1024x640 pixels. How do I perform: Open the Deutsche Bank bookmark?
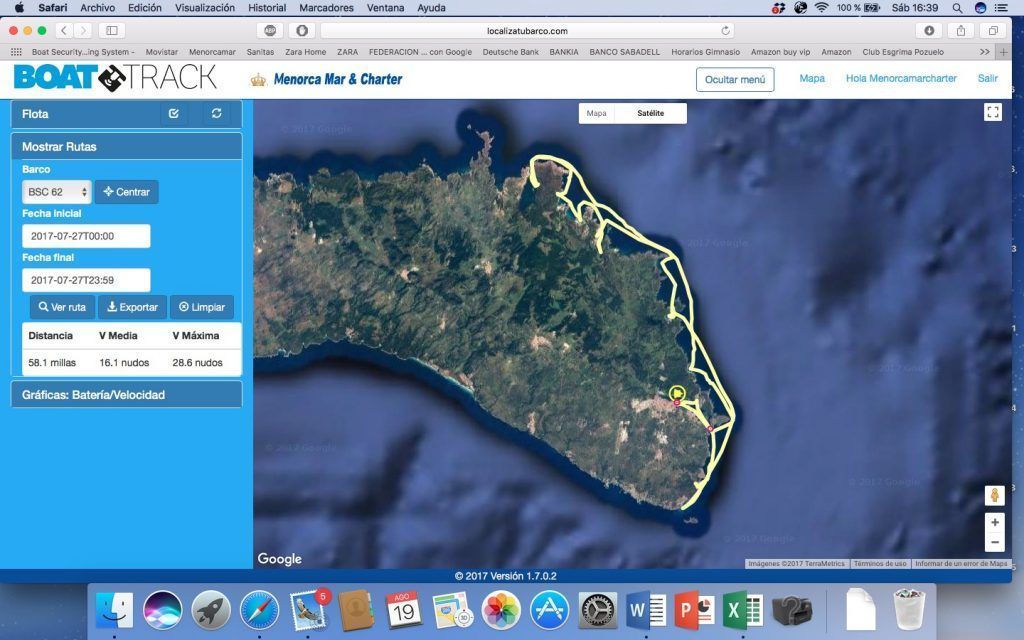pyautogui.click(x=511, y=52)
